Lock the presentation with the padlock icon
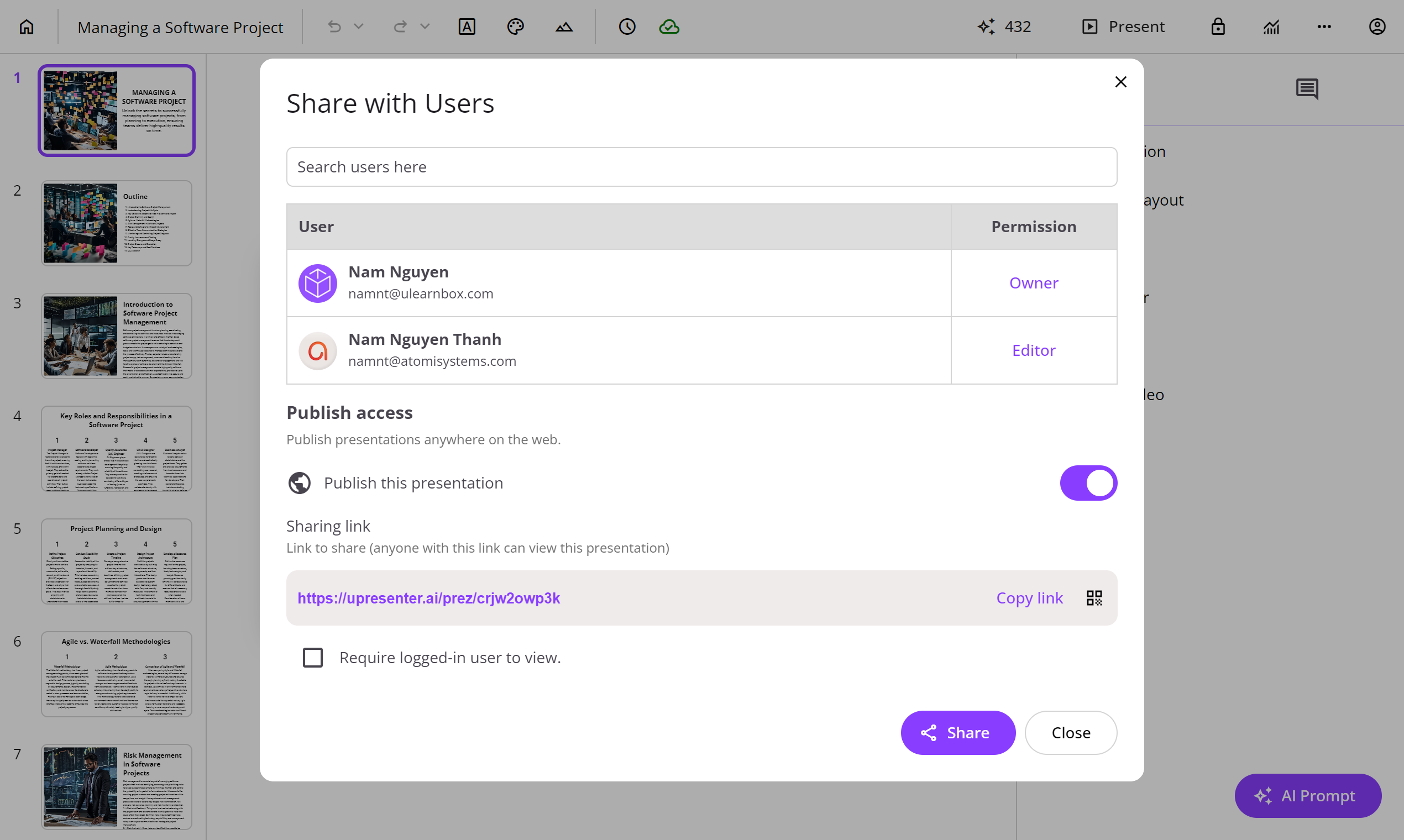This screenshot has width=1404, height=840. point(1218,26)
